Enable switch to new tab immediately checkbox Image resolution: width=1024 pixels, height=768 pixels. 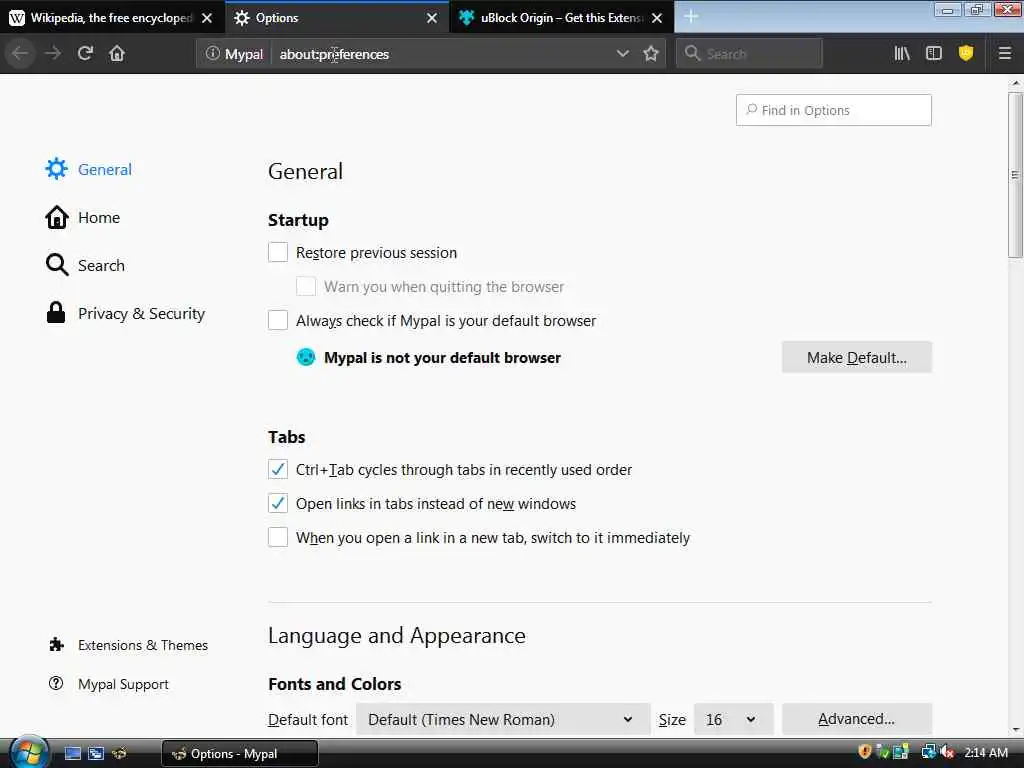tap(278, 537)
